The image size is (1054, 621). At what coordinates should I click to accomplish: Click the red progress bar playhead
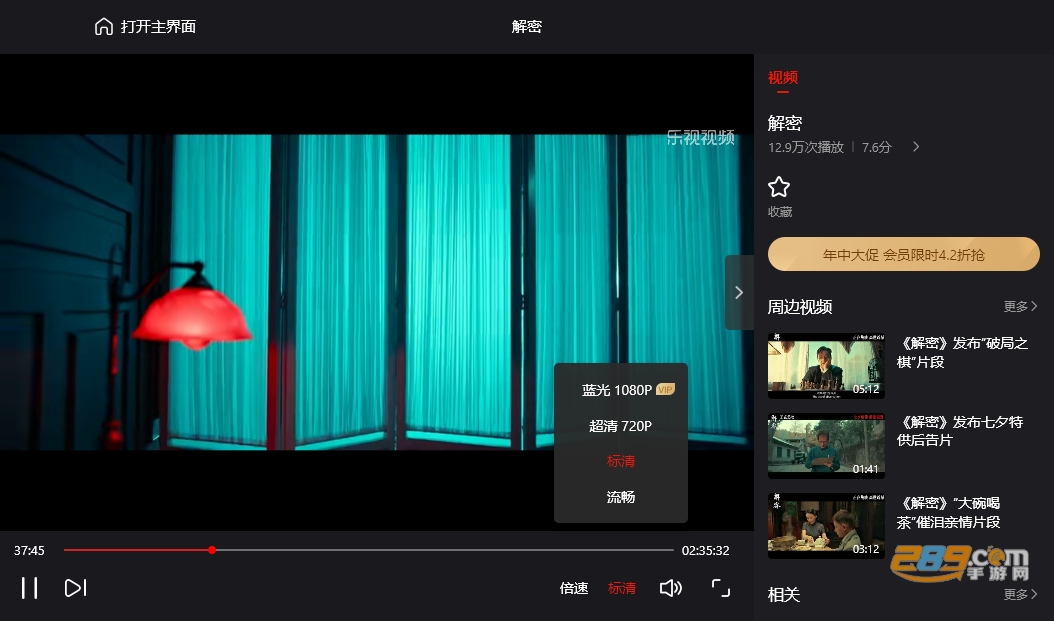(212, 550)
